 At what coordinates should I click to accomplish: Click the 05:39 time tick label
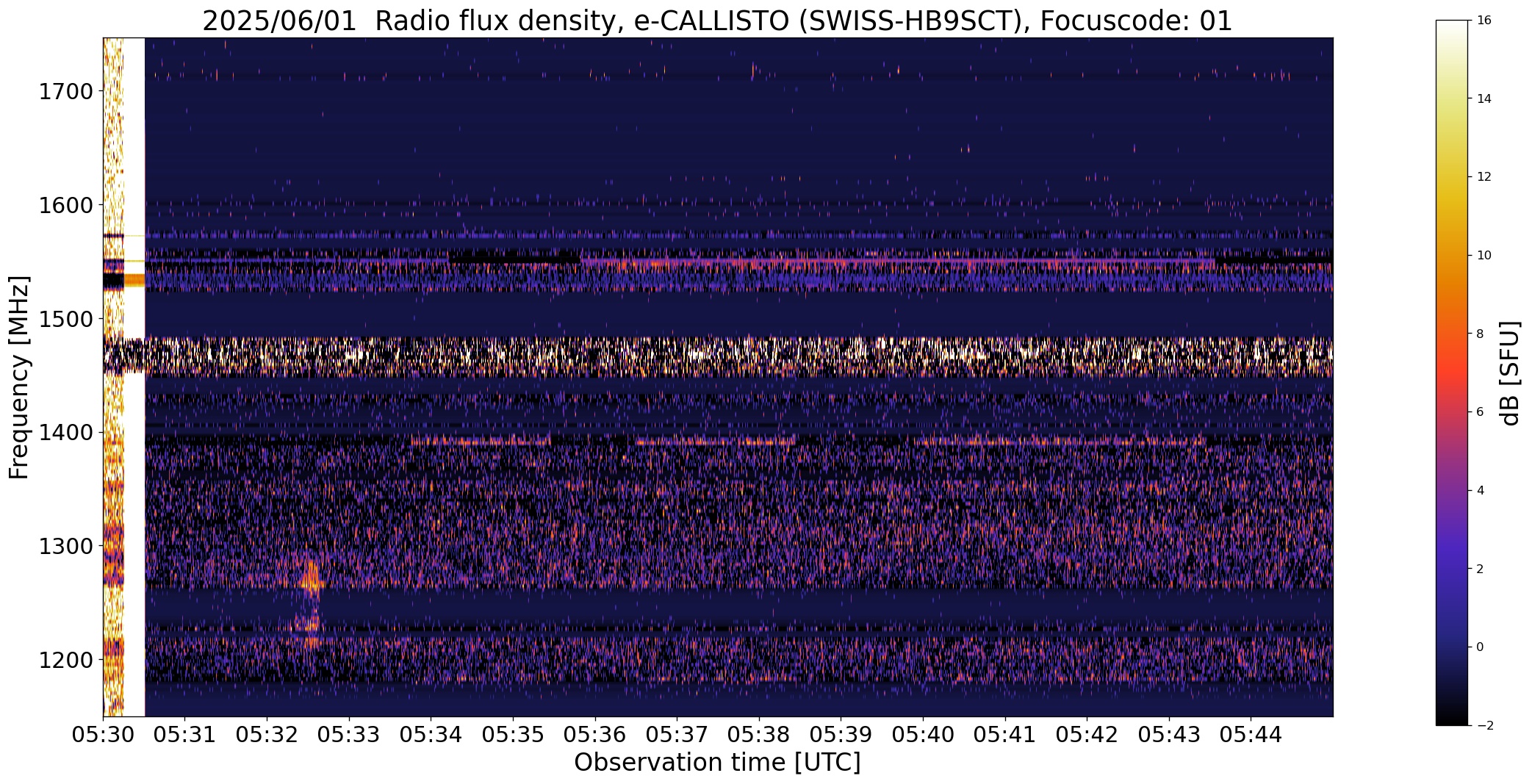841,735
